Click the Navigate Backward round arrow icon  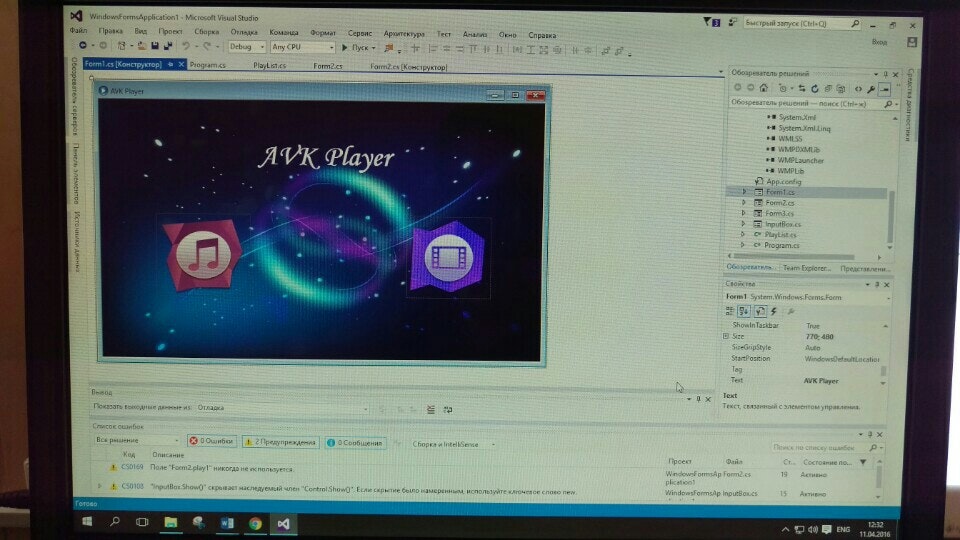coord(83,46)
